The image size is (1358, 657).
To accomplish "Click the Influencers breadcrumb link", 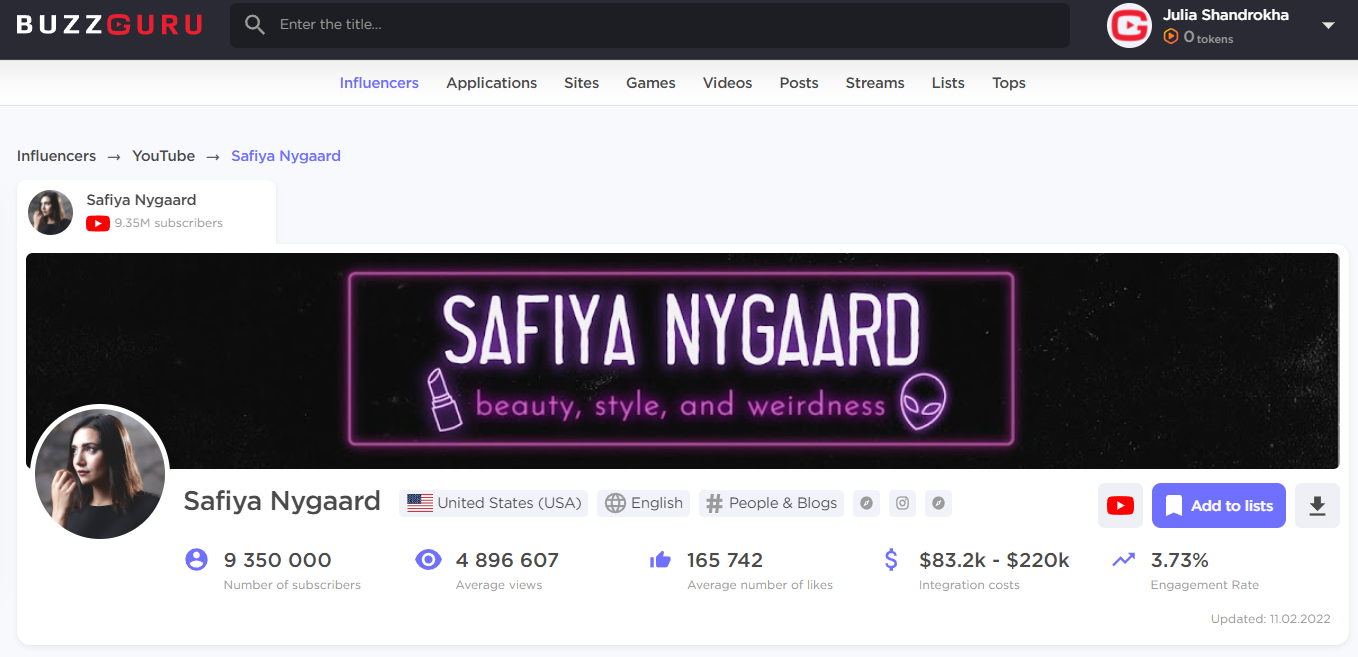I will [57, 156].
